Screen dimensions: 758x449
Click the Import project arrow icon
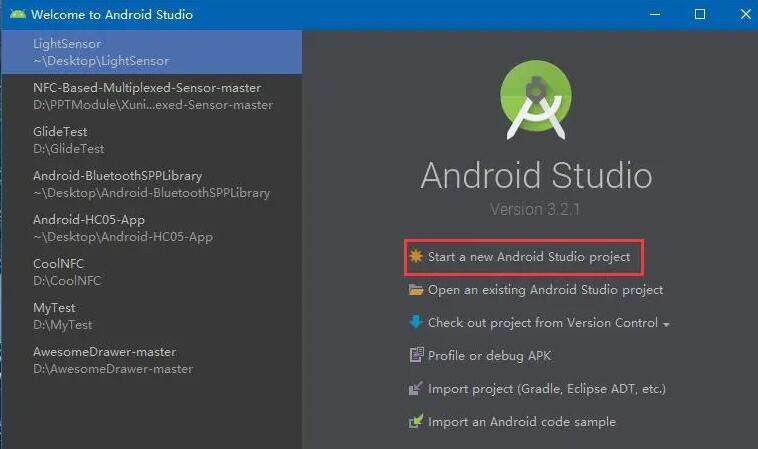(416, 388)
